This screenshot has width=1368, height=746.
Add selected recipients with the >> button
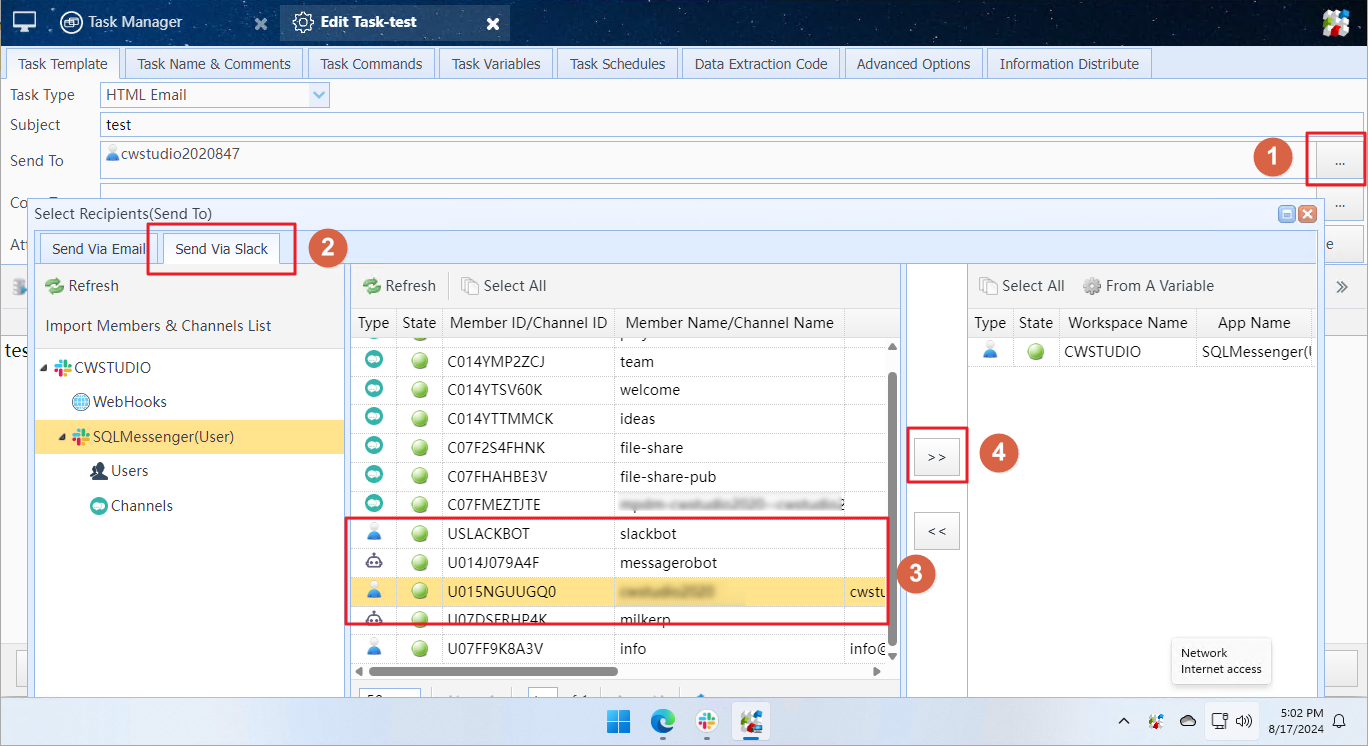click(x=937, y=457)
